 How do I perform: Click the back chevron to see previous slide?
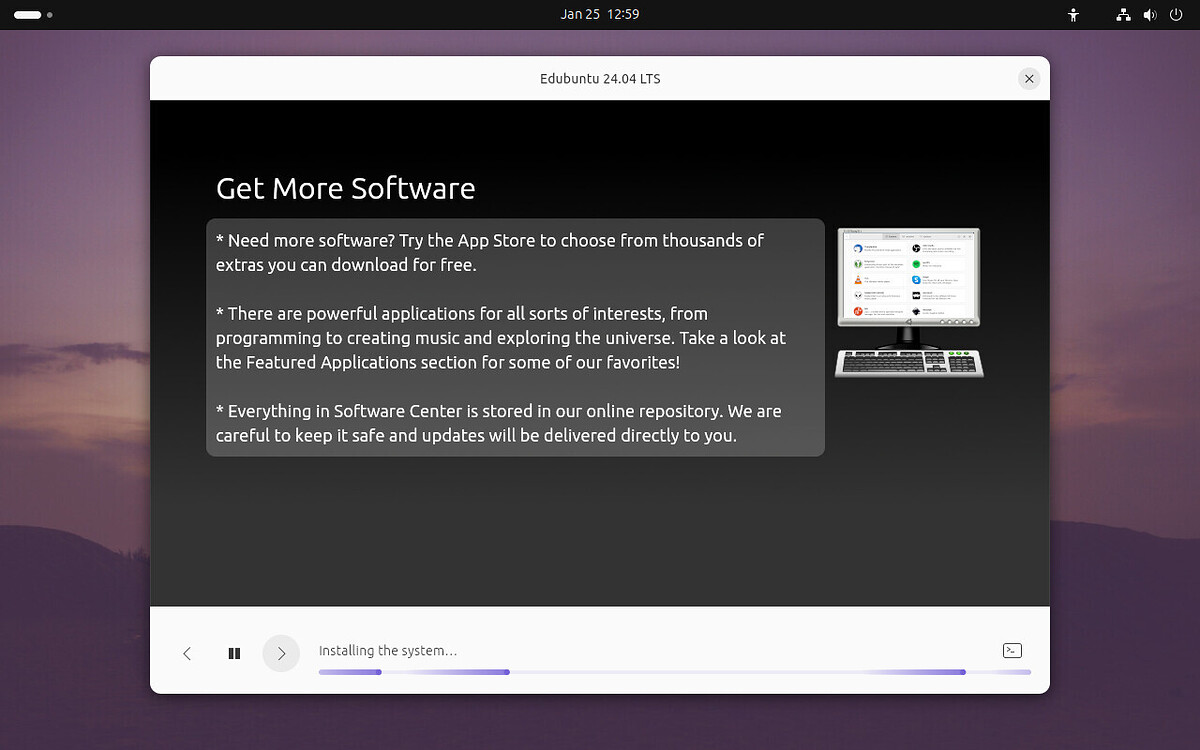click(x=187, y=652)
